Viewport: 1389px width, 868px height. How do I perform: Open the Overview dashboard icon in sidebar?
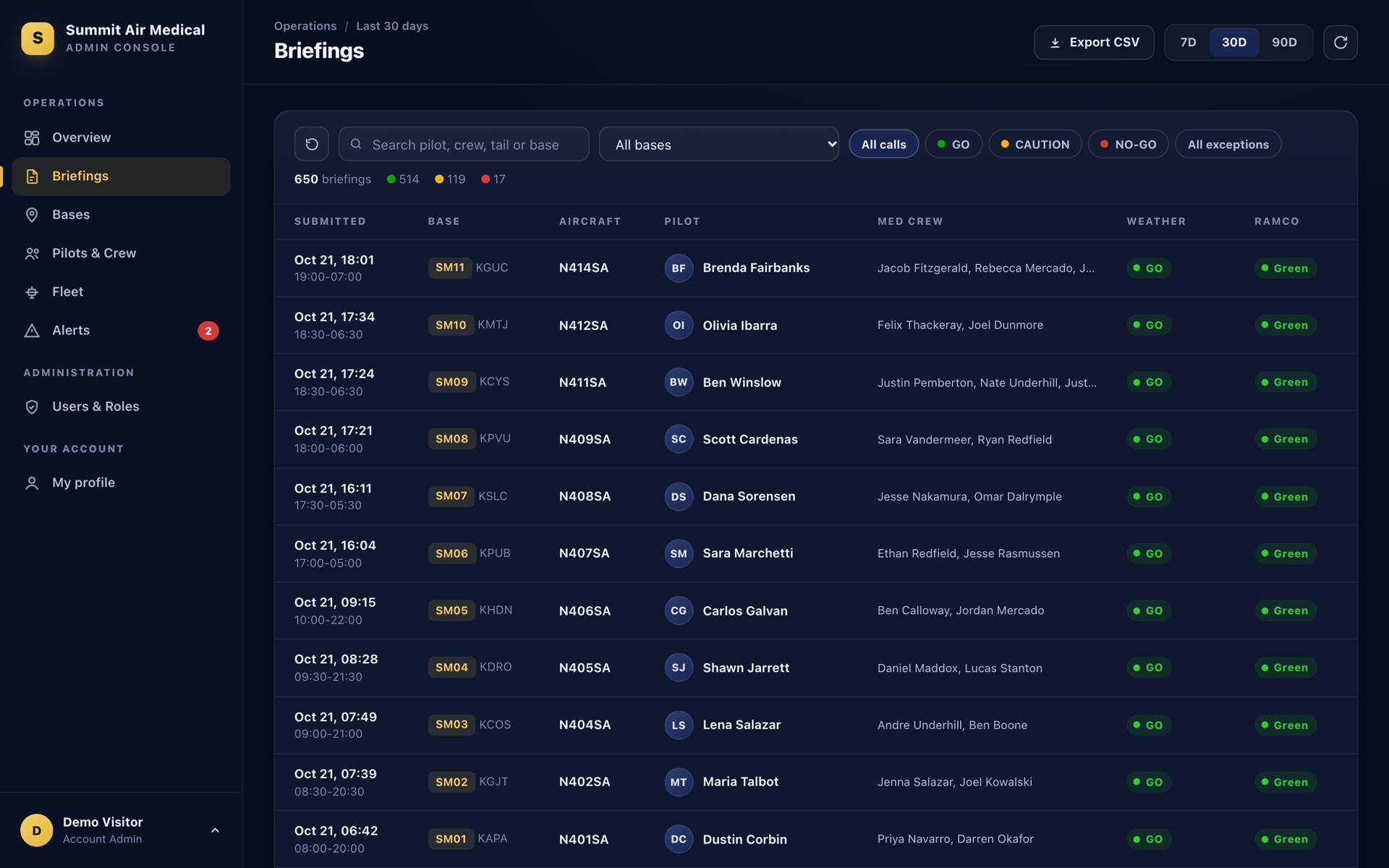point(32,137)
